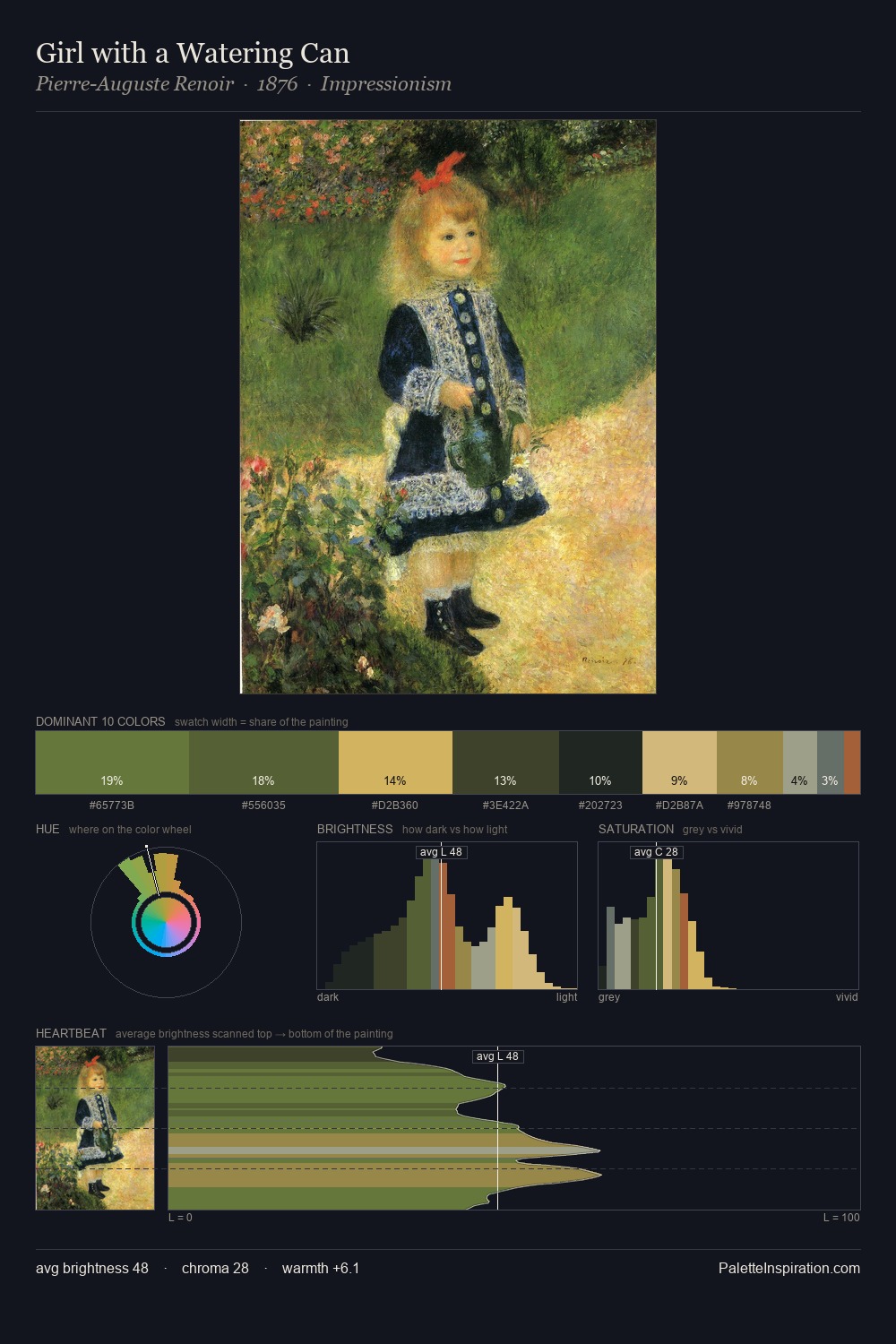Viewport: 896px width, 1344px height.
Task: Click the 'grey' axis label
Action: (x=609, y=997)
